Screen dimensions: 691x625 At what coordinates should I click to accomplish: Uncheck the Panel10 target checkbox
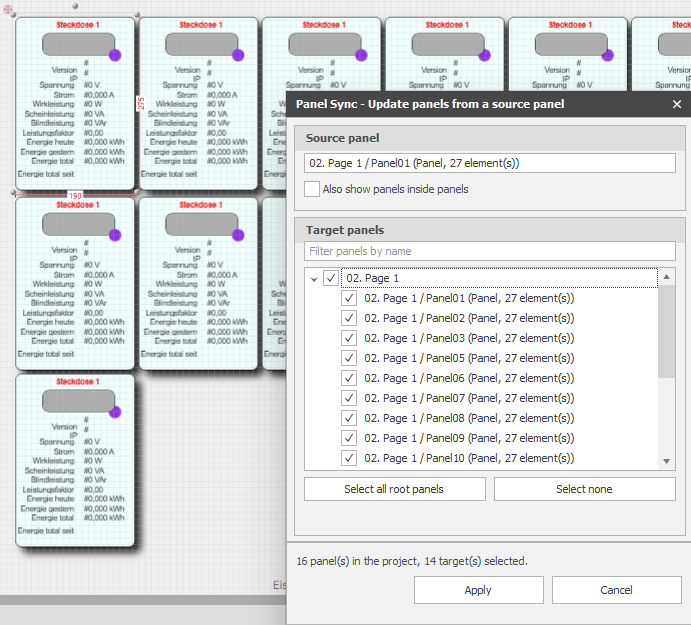point(349,458)
